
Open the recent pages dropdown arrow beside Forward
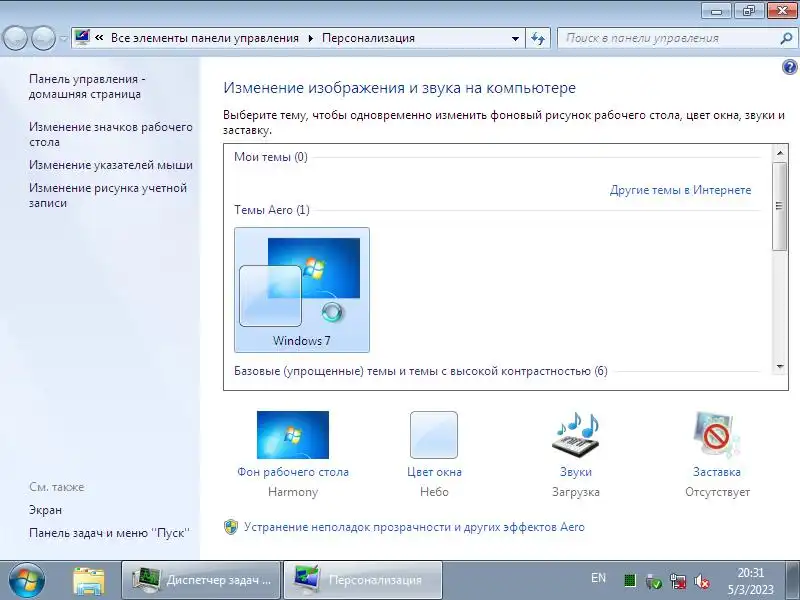click(x=63, y=38)
